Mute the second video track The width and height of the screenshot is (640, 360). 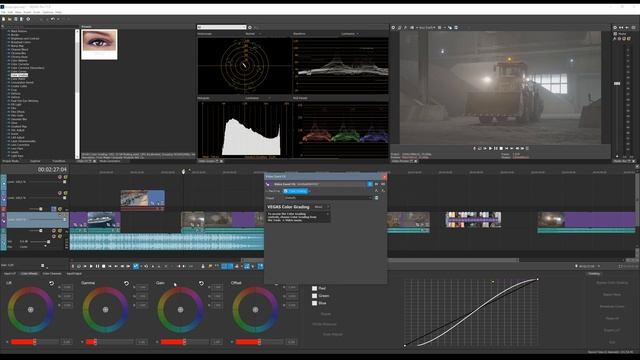(x=60, y=193)
